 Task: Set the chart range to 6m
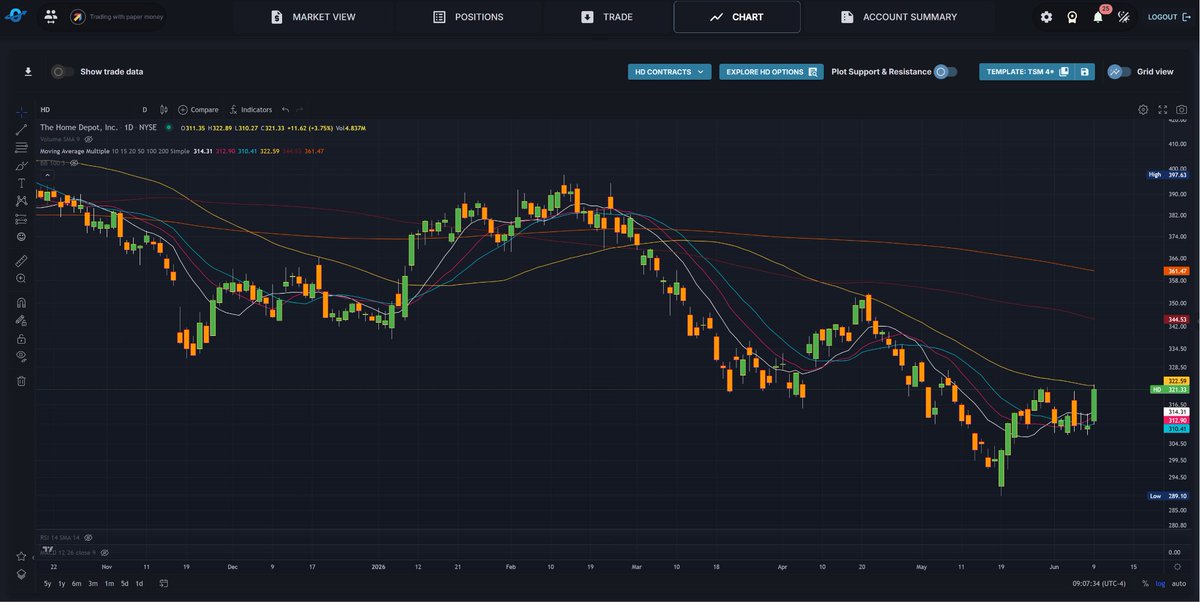(77, 583)
